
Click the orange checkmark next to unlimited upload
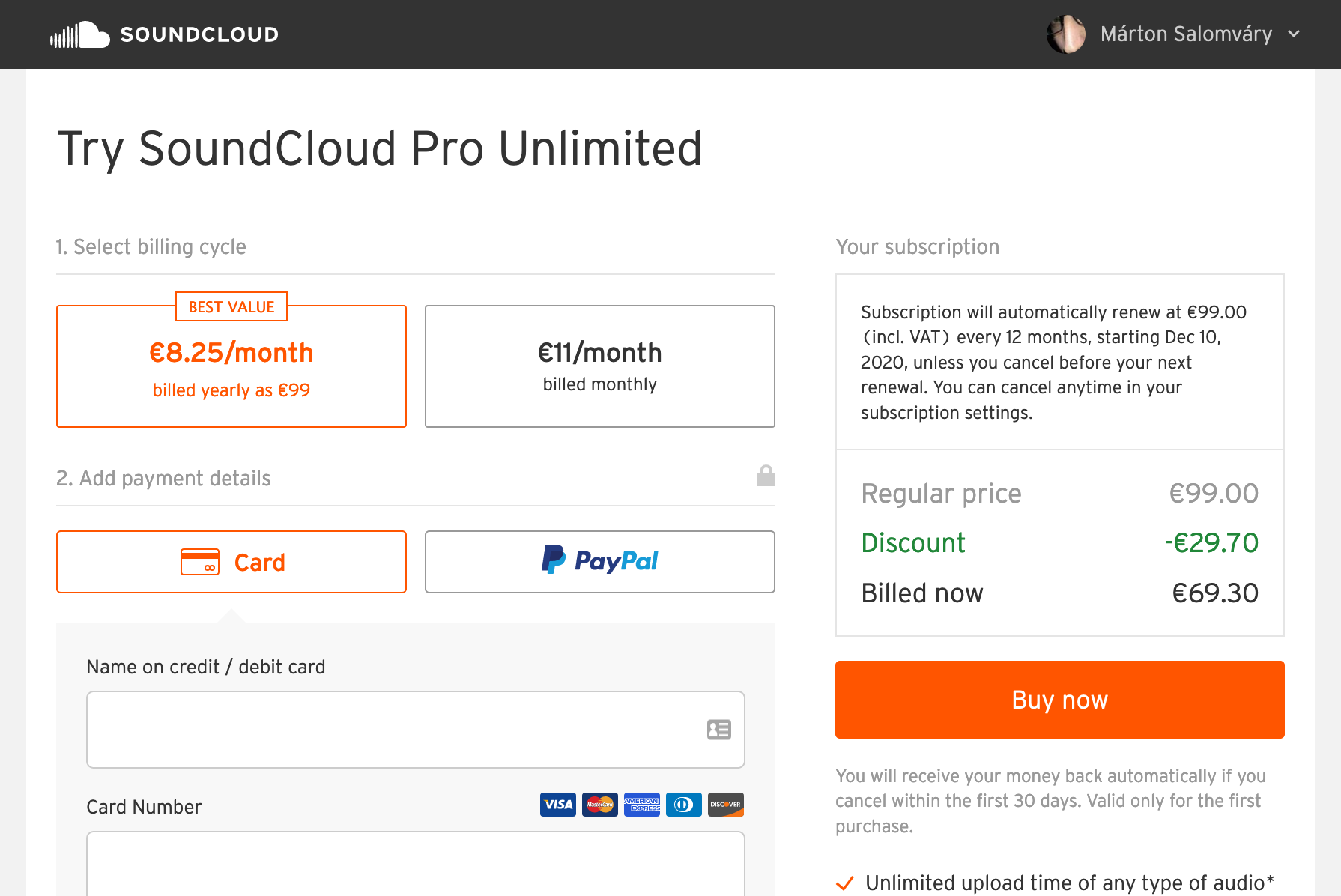click(x=845, y=883)
